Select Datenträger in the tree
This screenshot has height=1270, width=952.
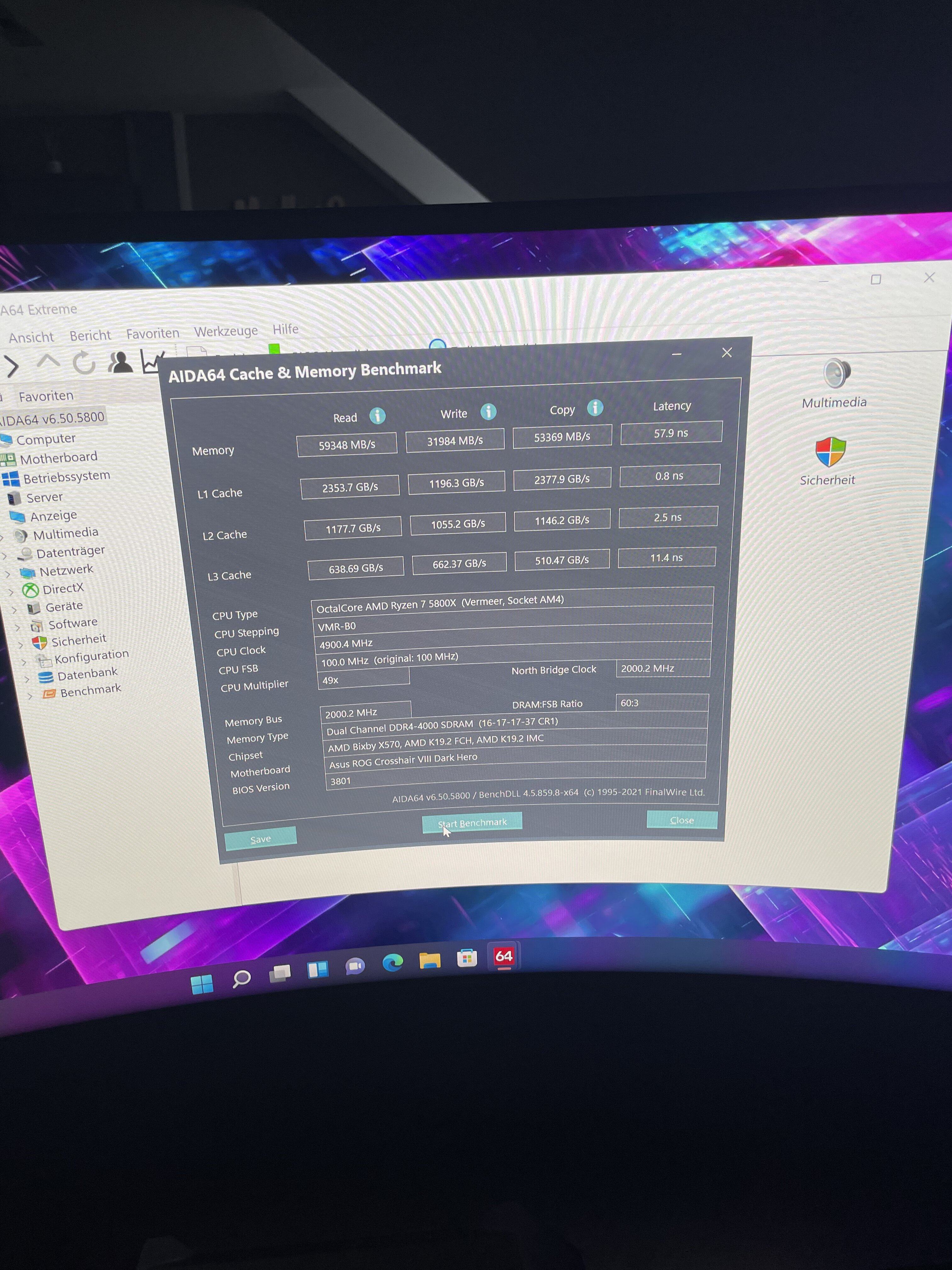point(71,552)
